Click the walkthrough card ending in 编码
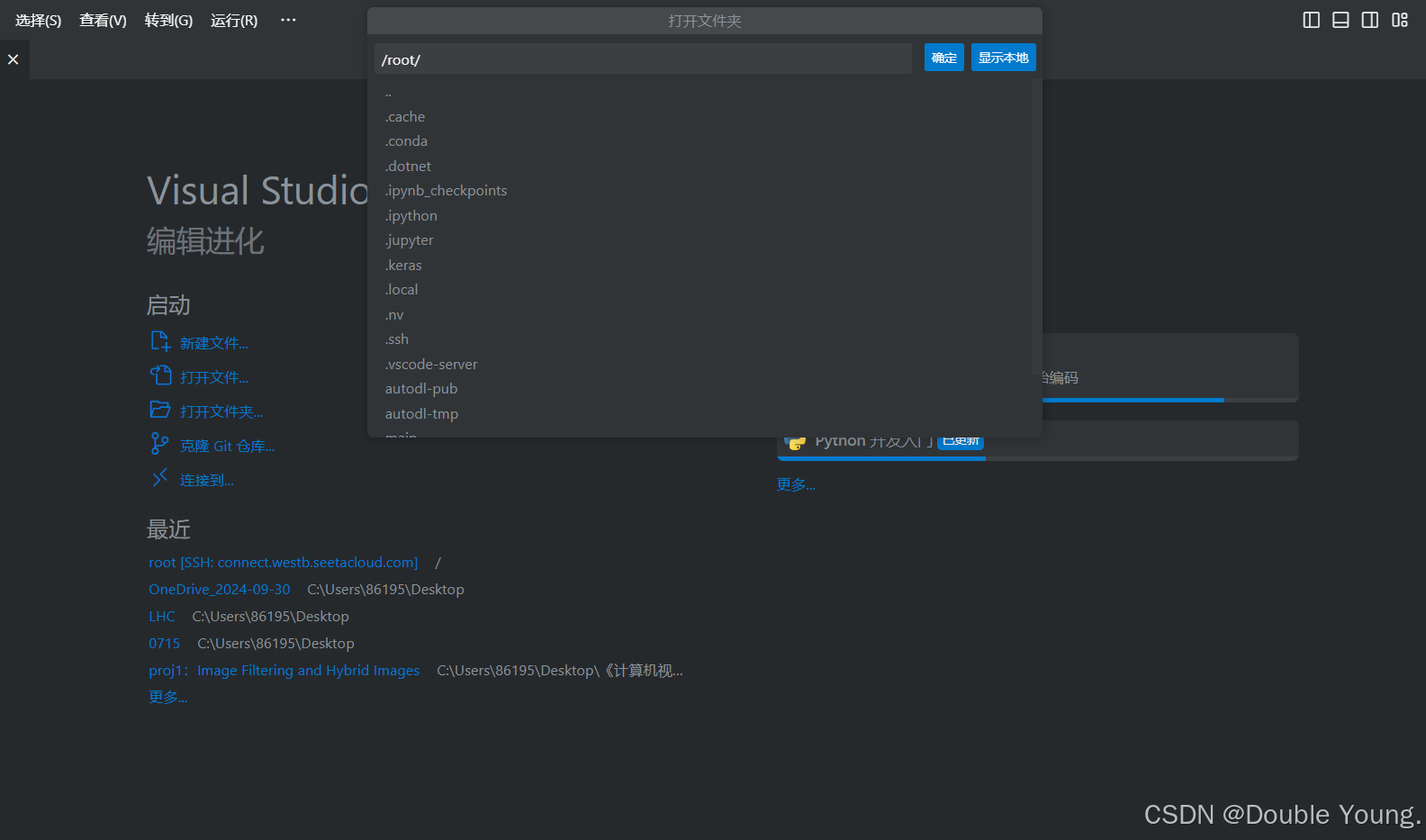The width and height of the screenshot is (1426, 840). point(1170,368)
